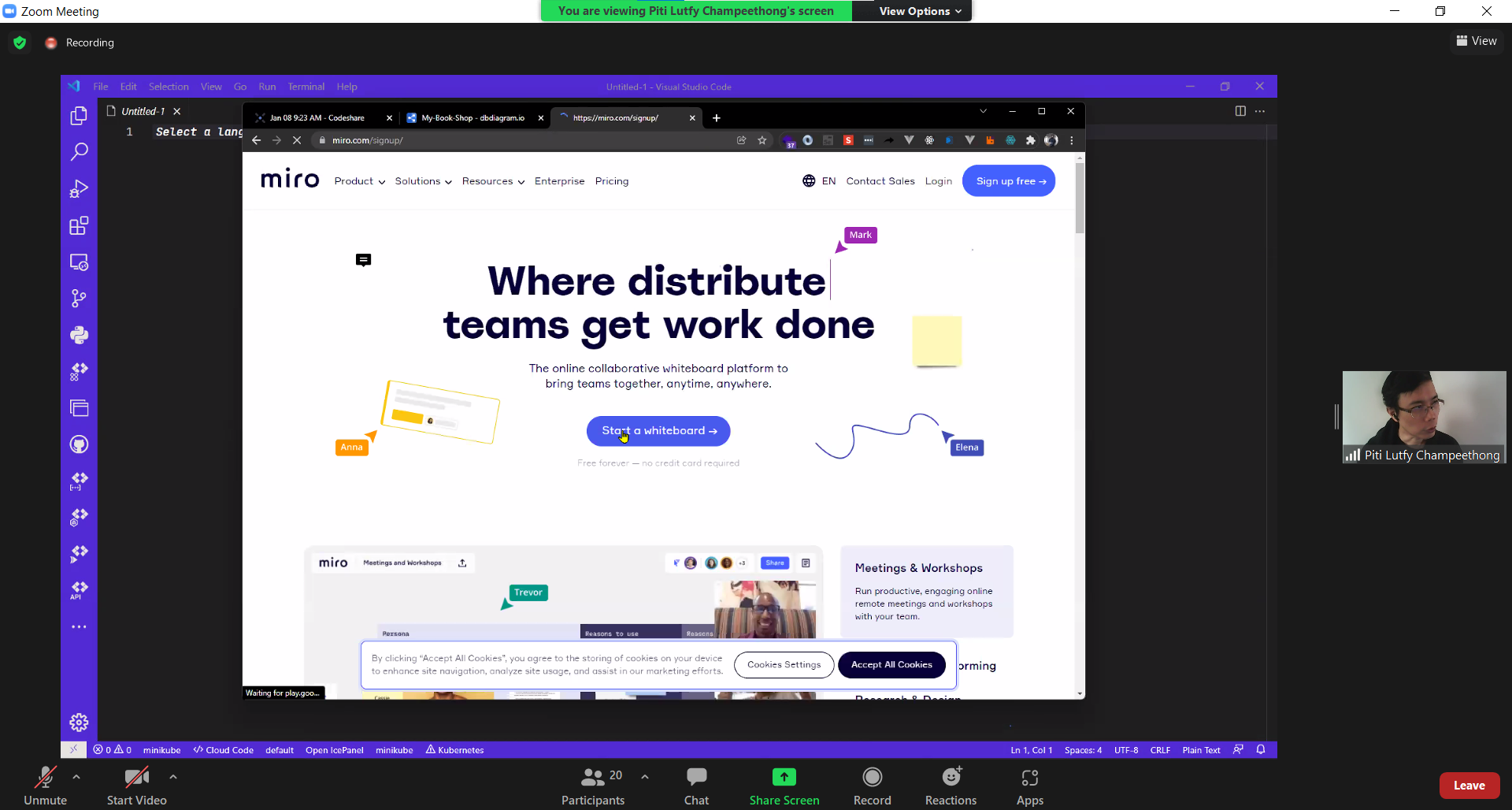Open Enterprise link on Miro
Image resolution: width=1512 pixels, height=810 pixels.
(x=559, y=181)
